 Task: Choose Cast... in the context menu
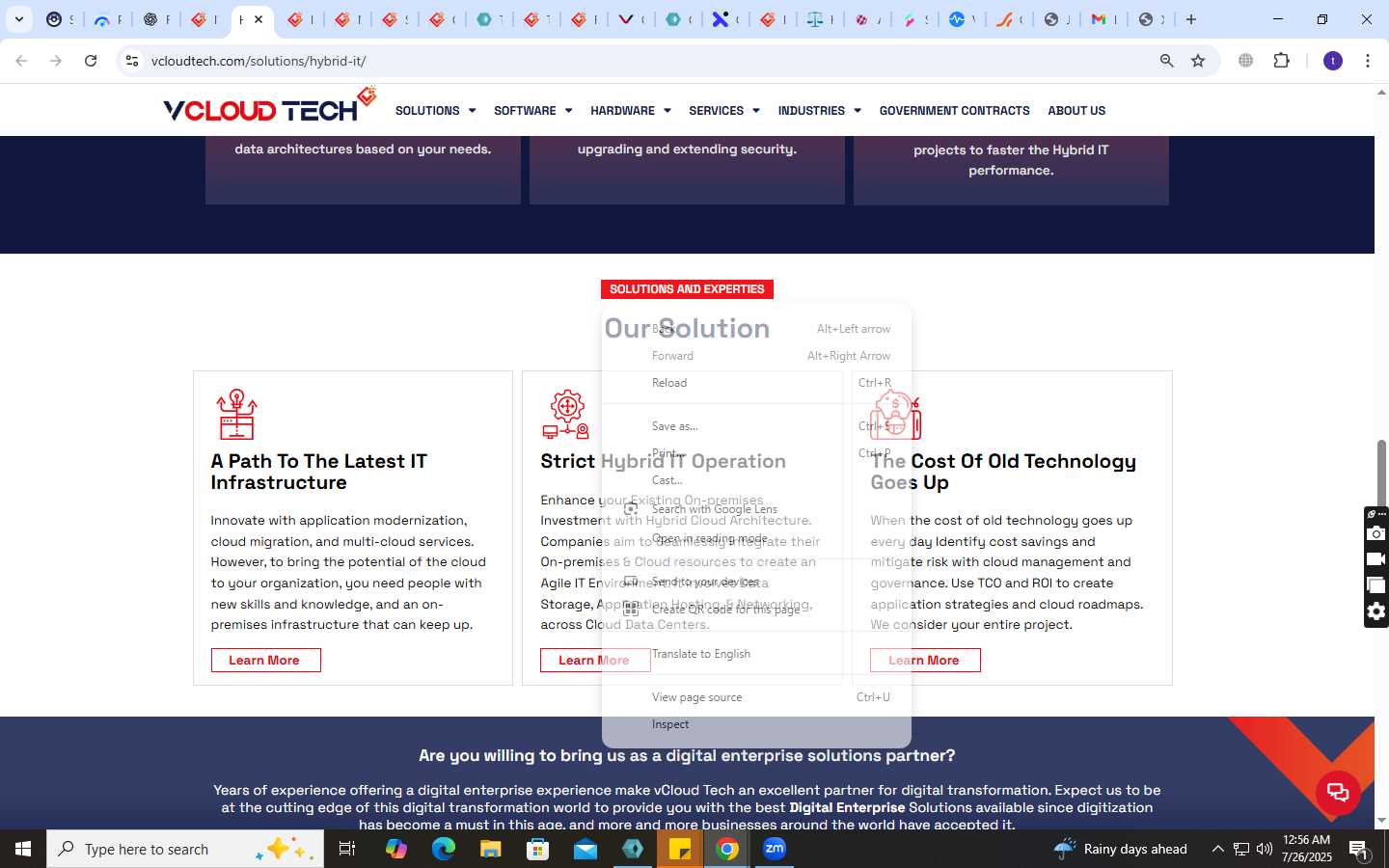[756, 480]
